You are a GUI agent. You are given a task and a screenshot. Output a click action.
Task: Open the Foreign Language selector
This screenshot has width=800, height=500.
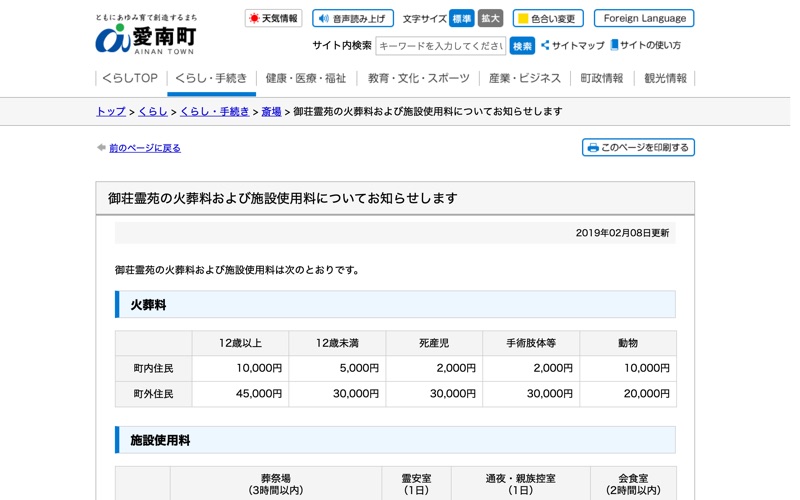coord(644,18)
